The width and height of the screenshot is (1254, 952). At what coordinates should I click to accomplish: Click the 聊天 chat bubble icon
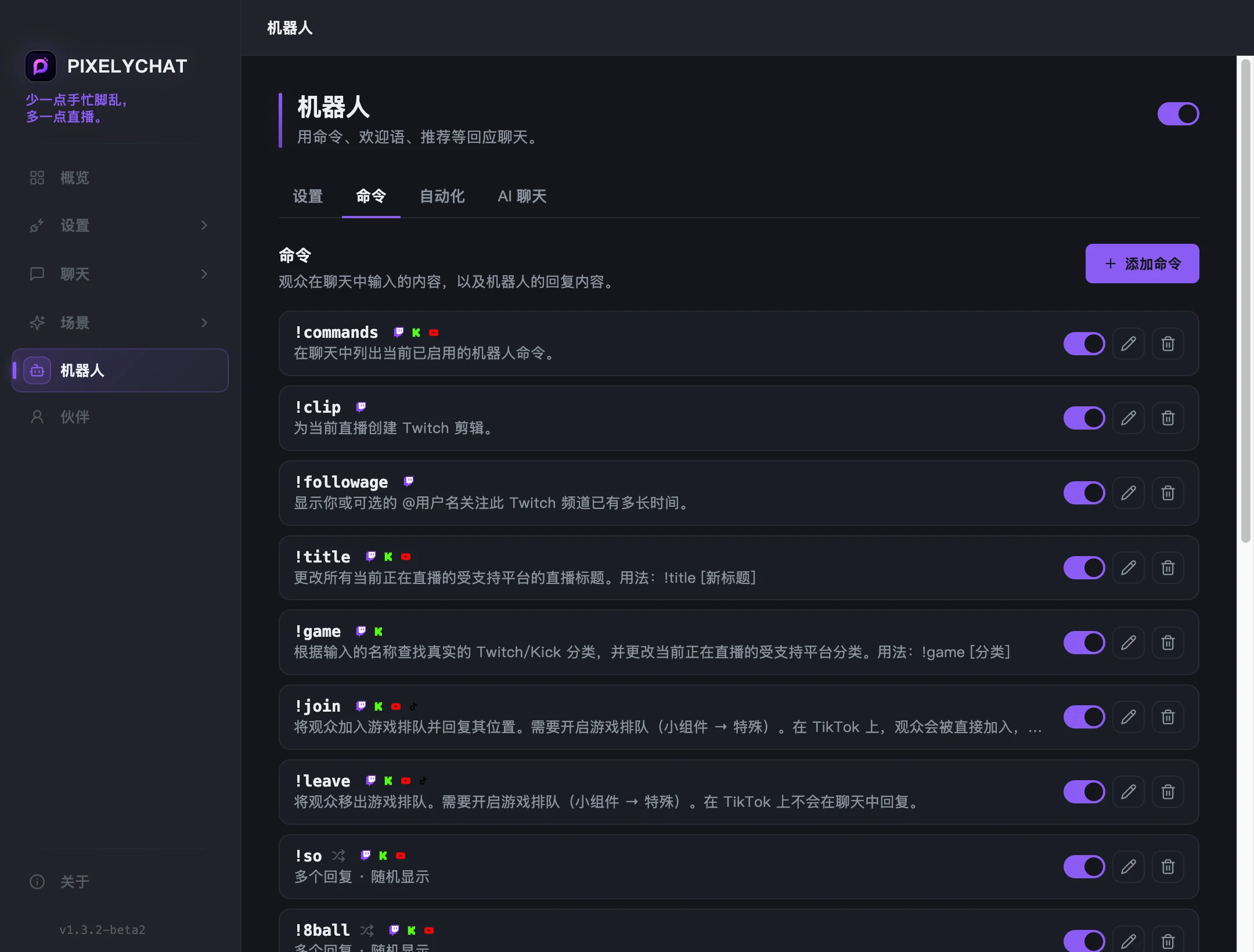(x=37, y=274)
